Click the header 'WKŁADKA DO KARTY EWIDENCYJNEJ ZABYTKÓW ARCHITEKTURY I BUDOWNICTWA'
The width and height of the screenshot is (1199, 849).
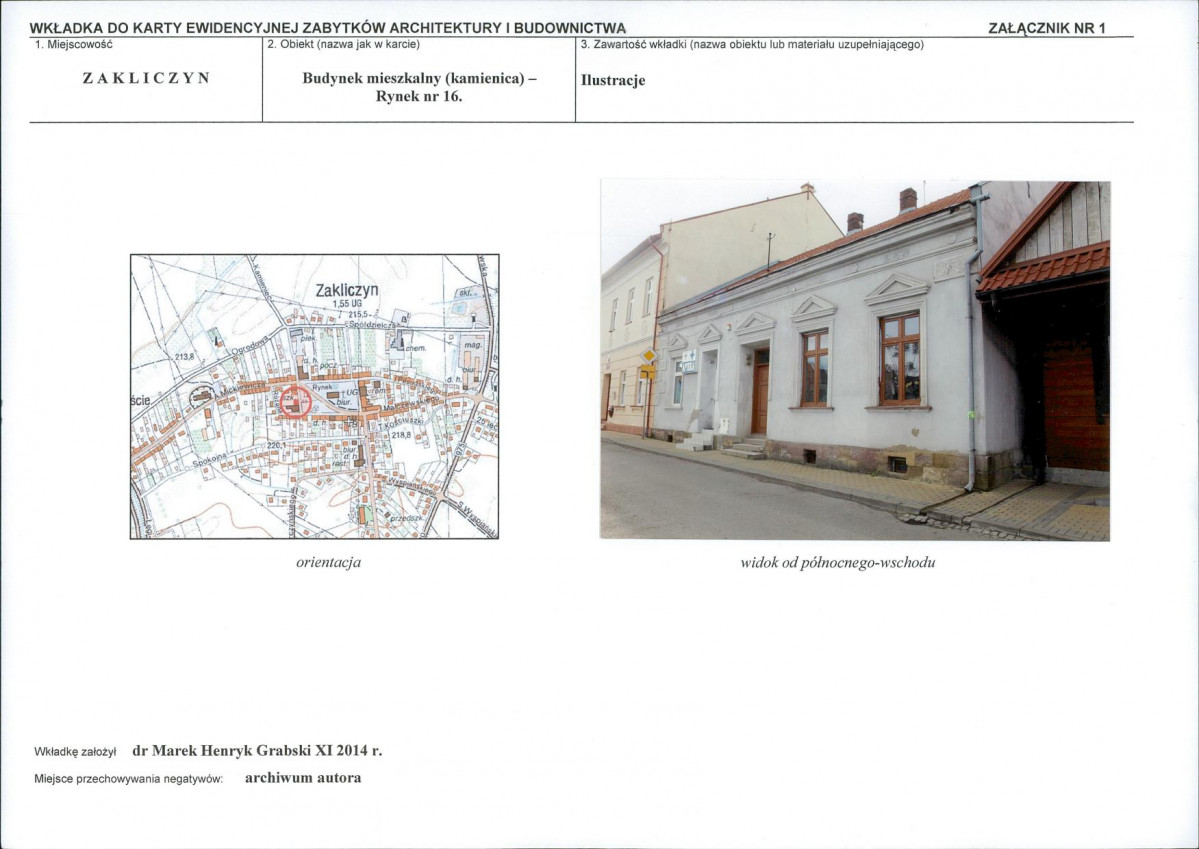pyautogui.click(x=327, y=28)
